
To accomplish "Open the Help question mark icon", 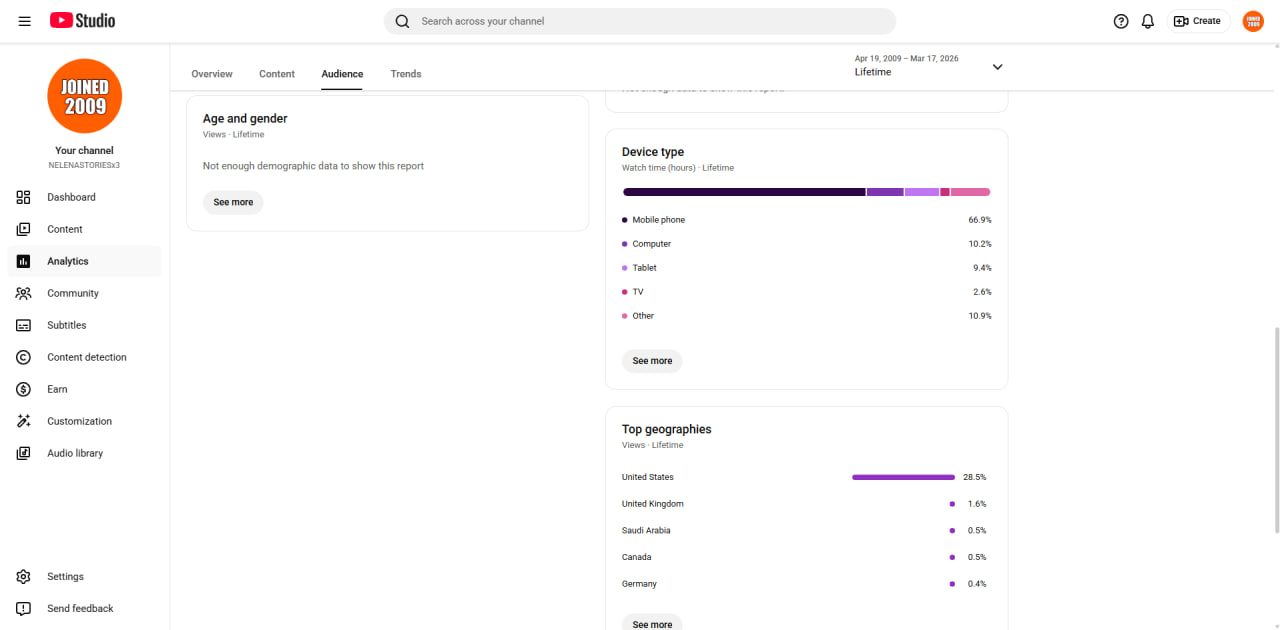I will 1121,21.
